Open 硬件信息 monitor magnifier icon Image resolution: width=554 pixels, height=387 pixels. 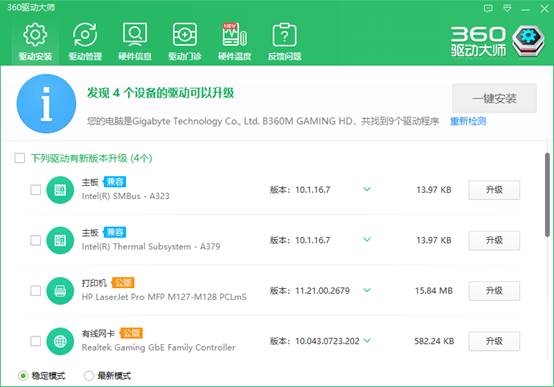(x=135, y=35)
